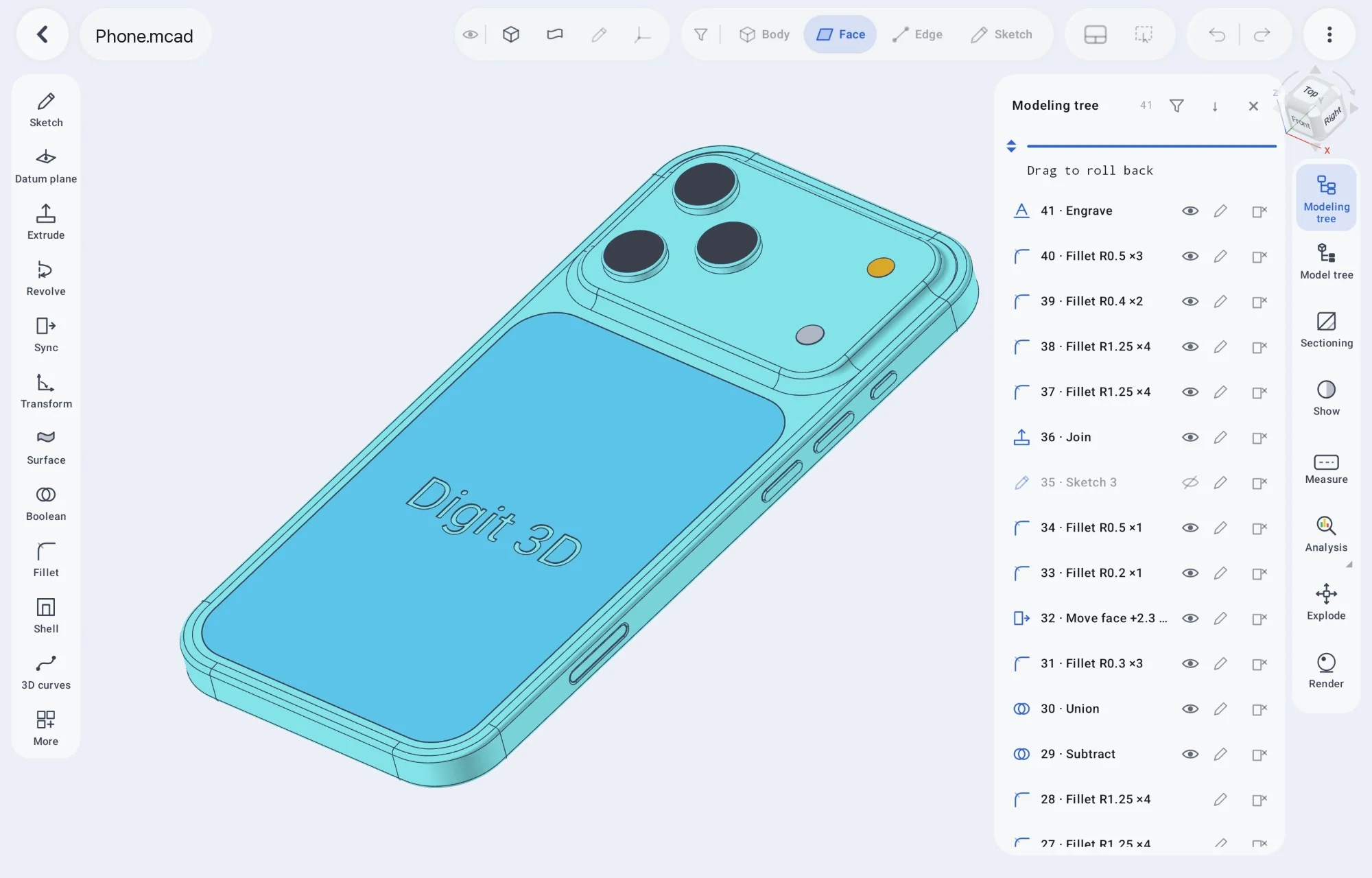
Task: Switch selection mode to Body
Action: click(x=764, y=34)
